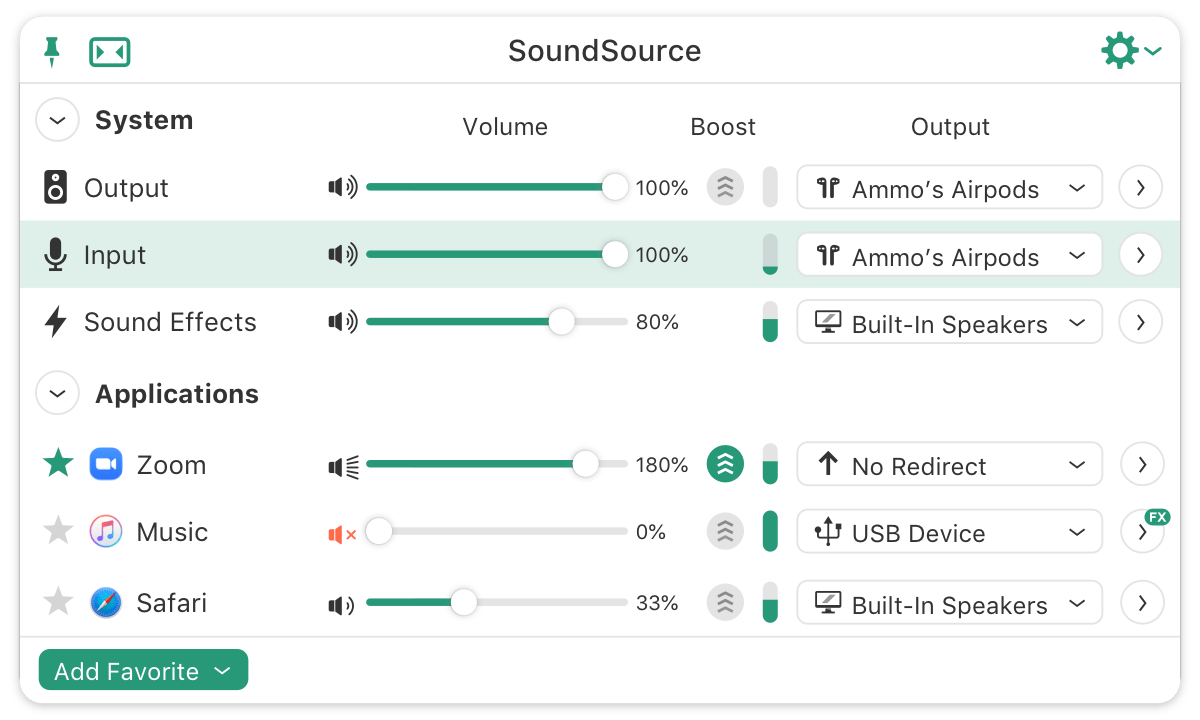The width and height of the screenshot is (1200, 720).
Task: Expand the Input row details arrow
Action: [x=1141, y=255]
